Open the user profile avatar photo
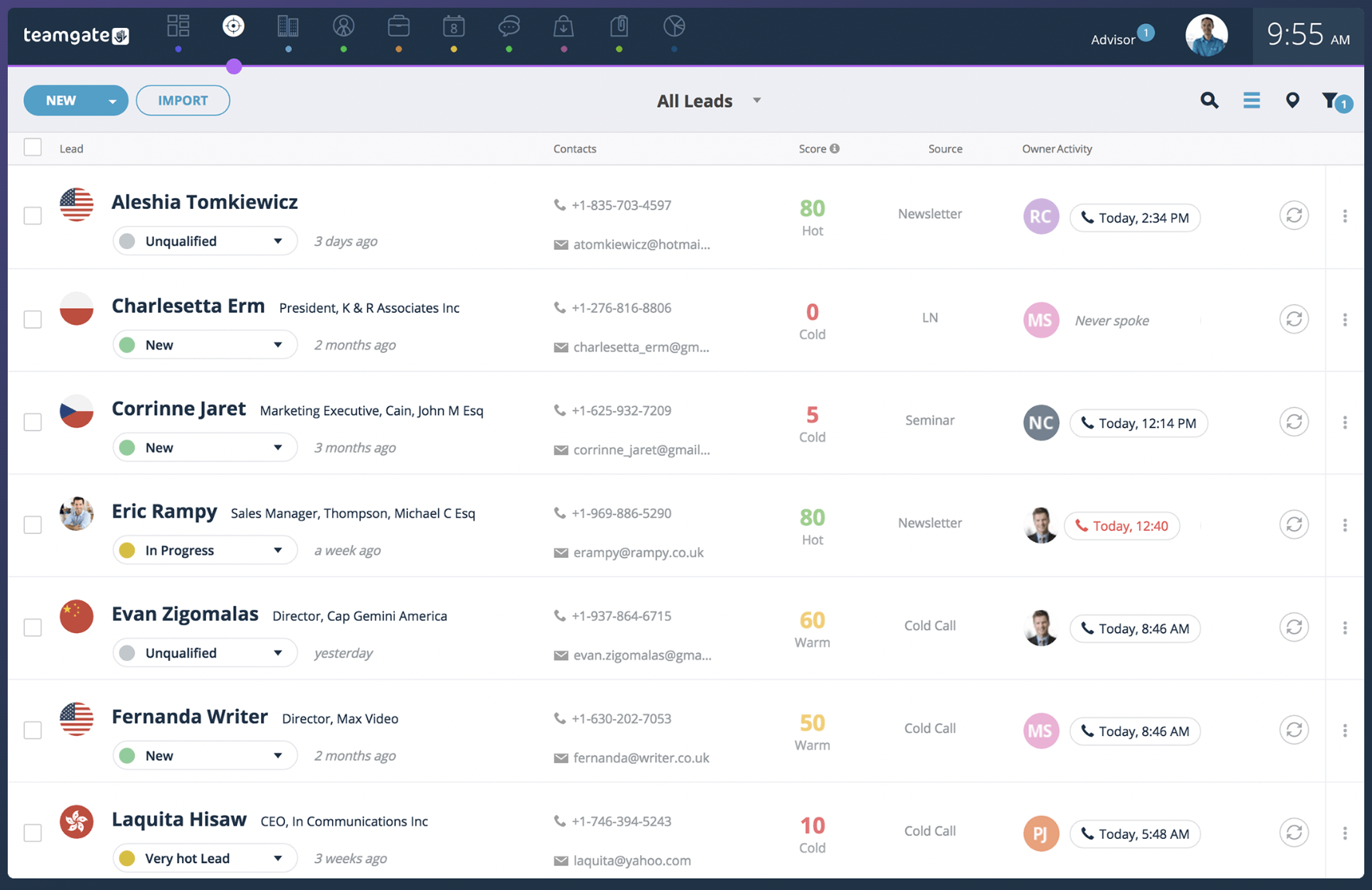The height and width of the screenshot is (890, 1372). pos(1206,36)
